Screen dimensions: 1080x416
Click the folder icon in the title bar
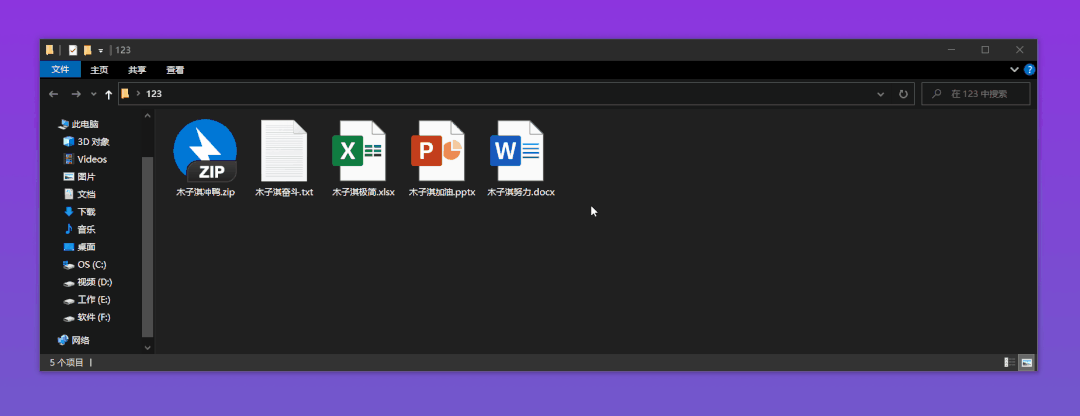50,50
